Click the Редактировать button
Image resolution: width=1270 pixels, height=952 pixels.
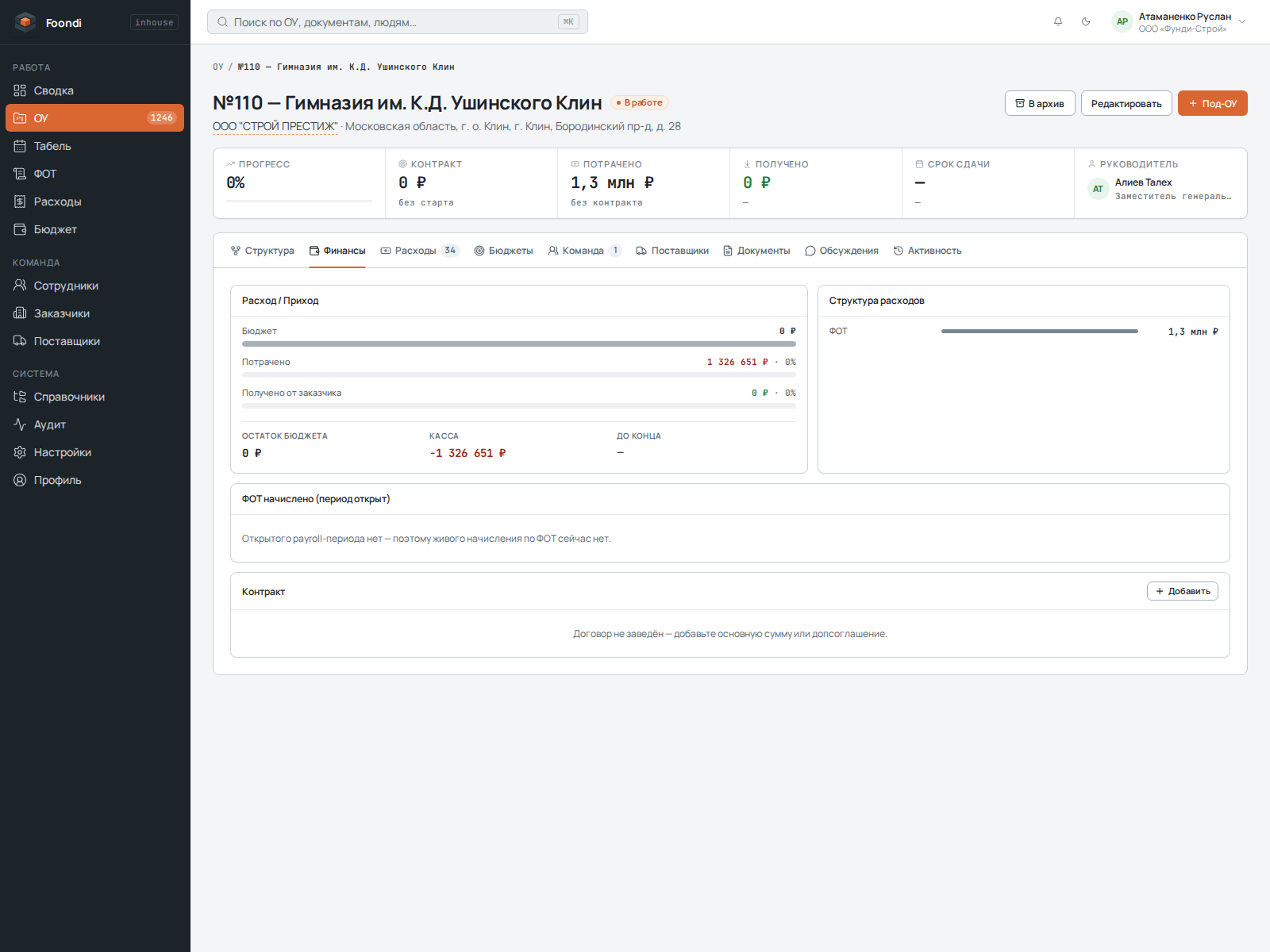click(x=1126, y=103)
